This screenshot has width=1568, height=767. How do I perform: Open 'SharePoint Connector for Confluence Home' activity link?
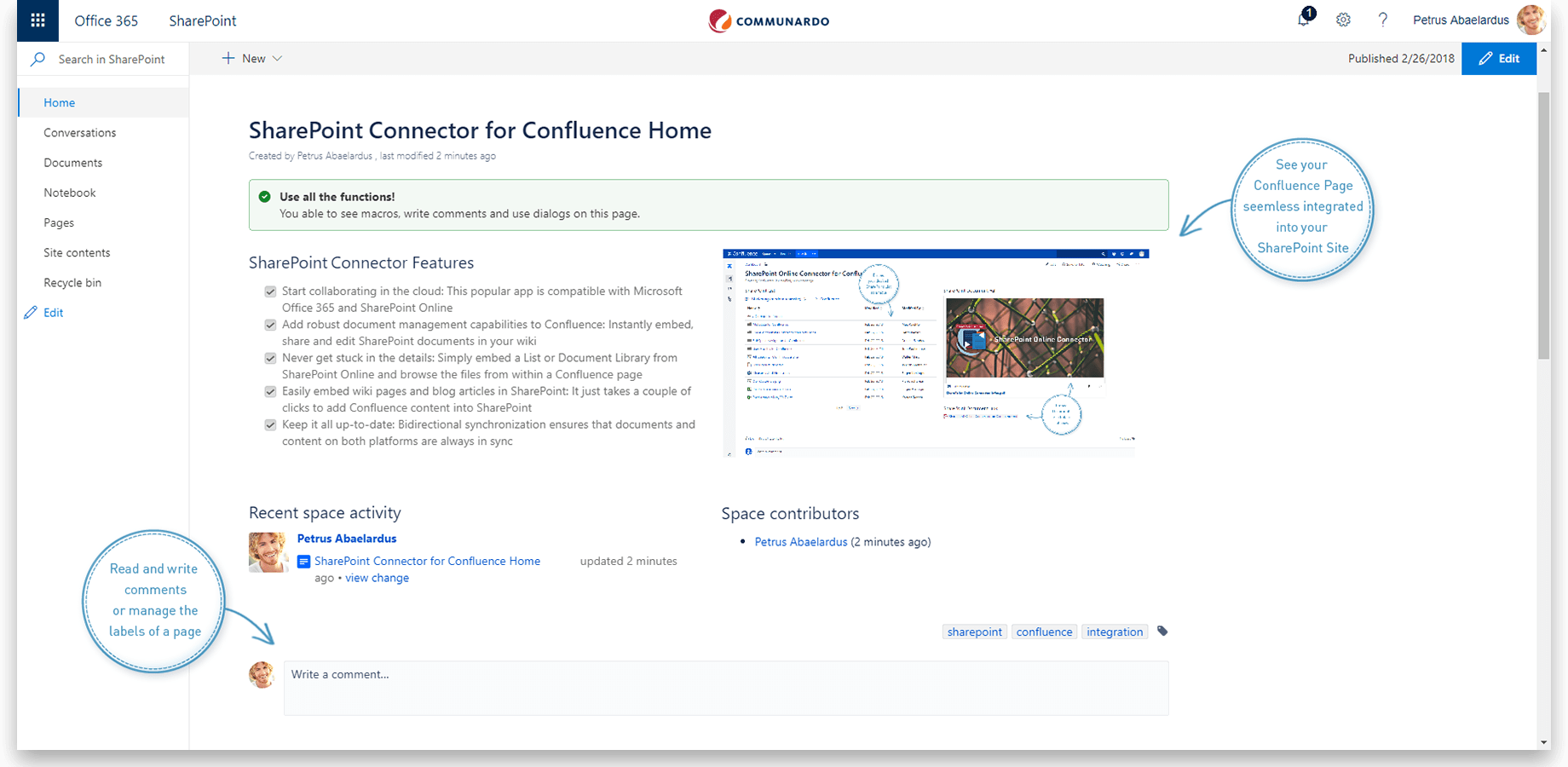click(427, 561)
